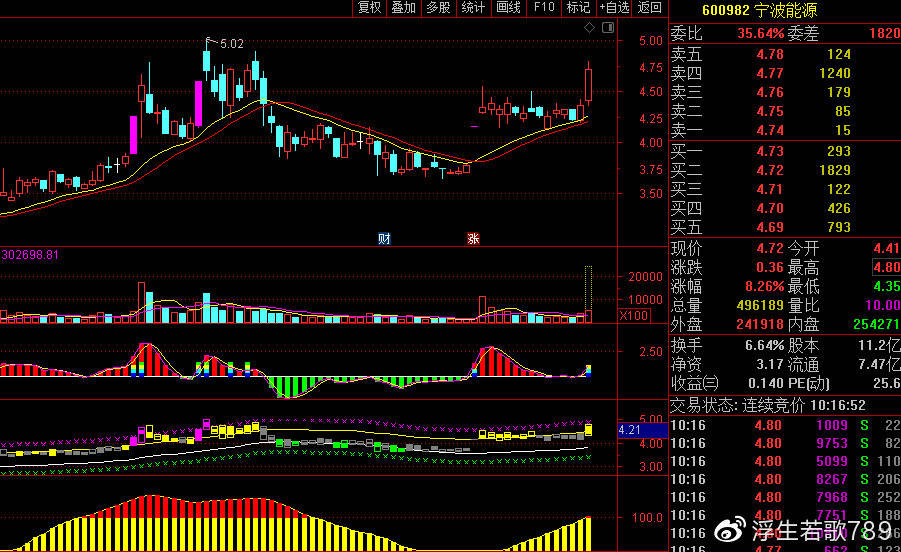
Task: Click the 标记 mark button
Action: tap(578, 8)
